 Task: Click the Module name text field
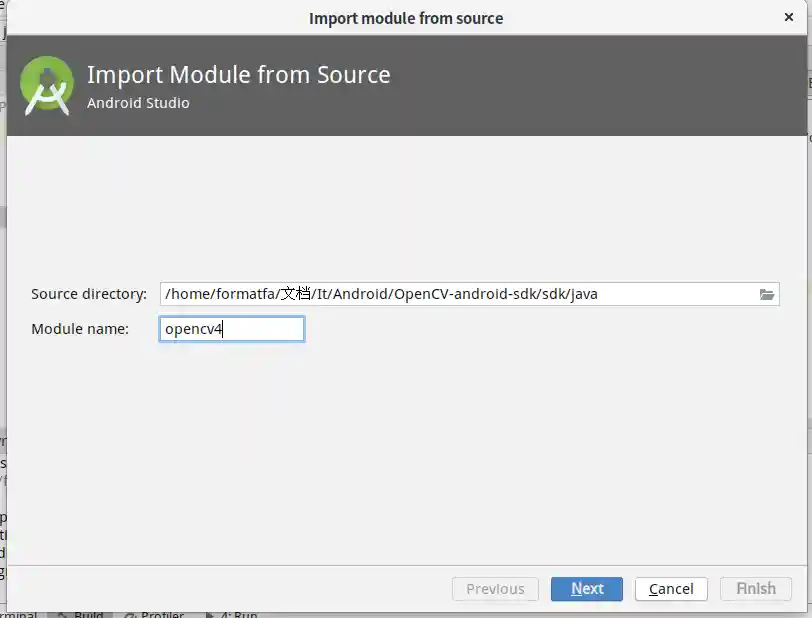[232, 329]
